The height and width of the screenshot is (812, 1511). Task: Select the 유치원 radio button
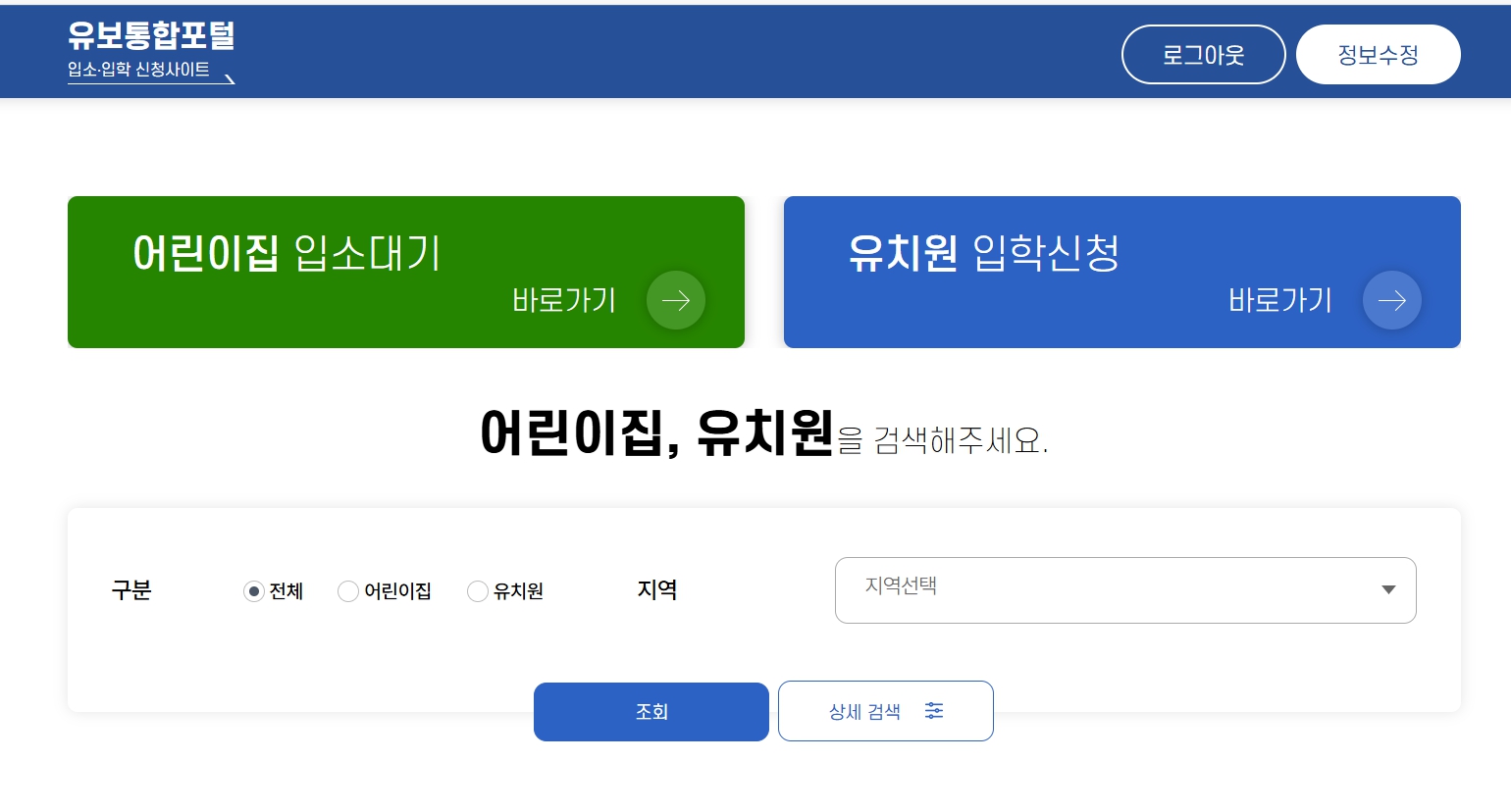pyautogui.click(x=478, y=591)
